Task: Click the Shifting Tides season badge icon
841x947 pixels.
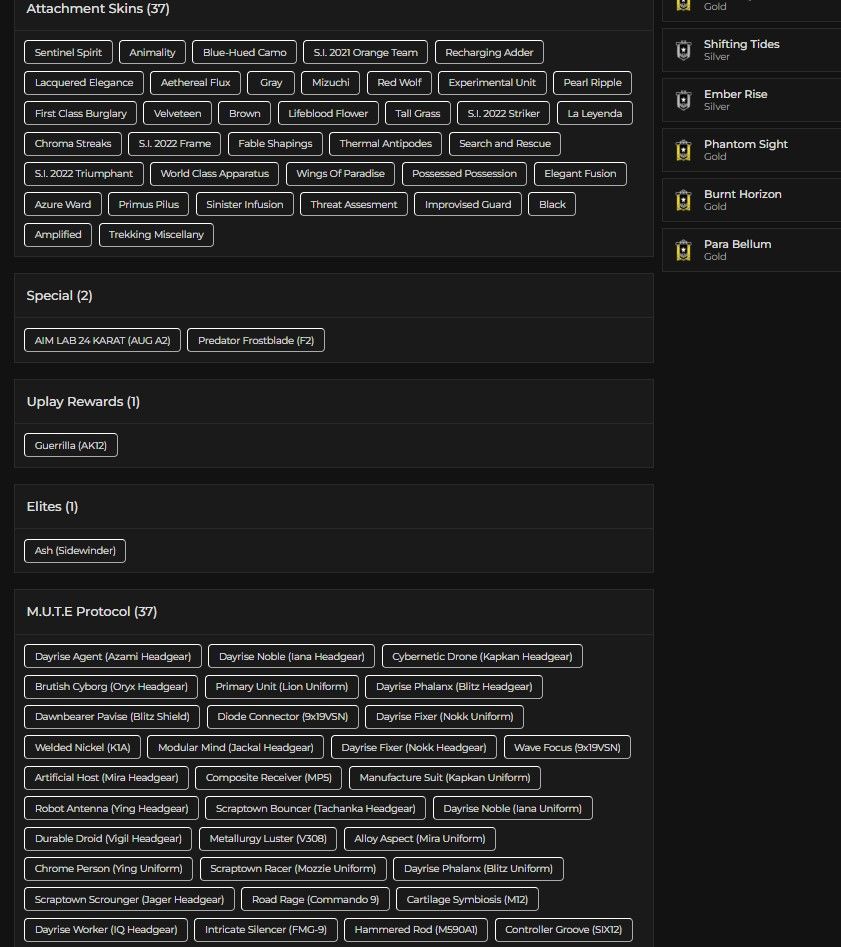Action: [x=683, y=50]
